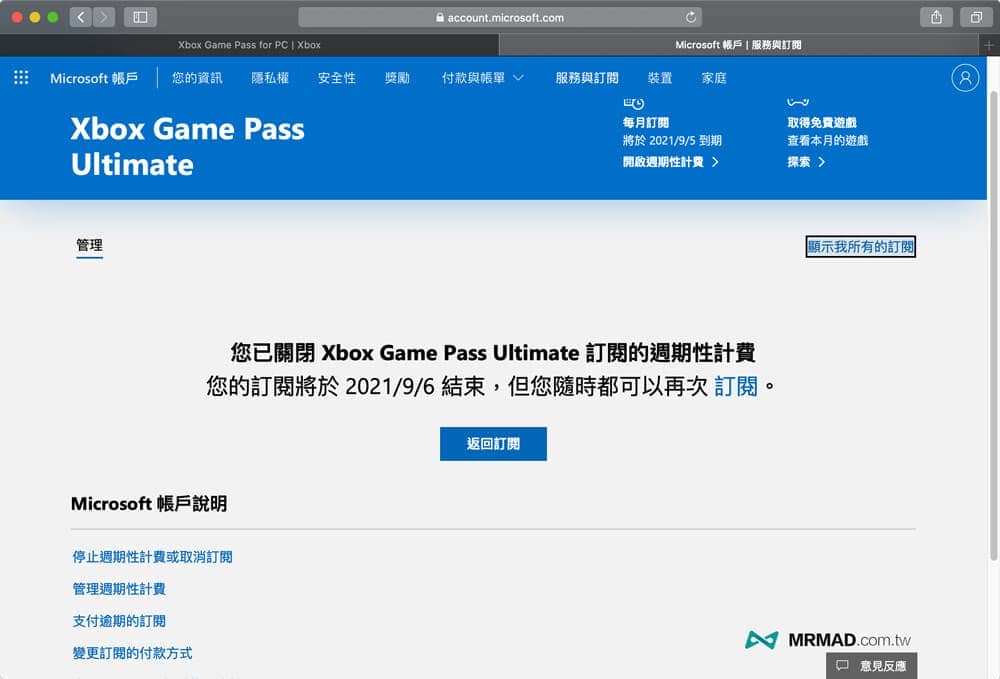Open 支付逾期的訂閱 help link
This screenshot has width=1000, height=679.
[x=119, y=621]
